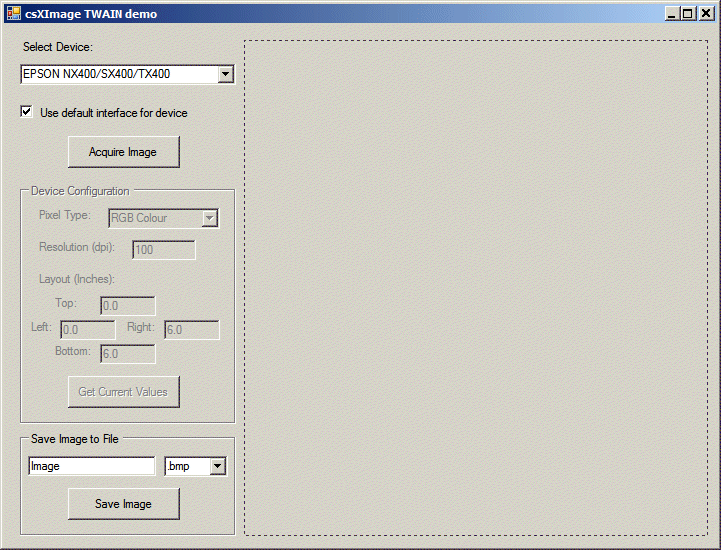Click the Pixel Type label
Image resolution: width=721 pixels, height=550 pixels.
65,215
